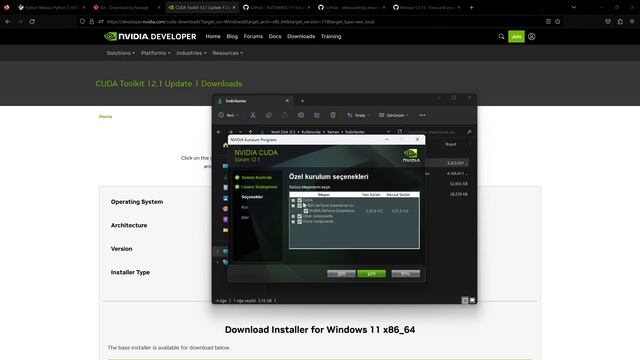The image size is (640, 360).
Task: Open the NVIDIA account profile icon
Action: click(531, 37)
